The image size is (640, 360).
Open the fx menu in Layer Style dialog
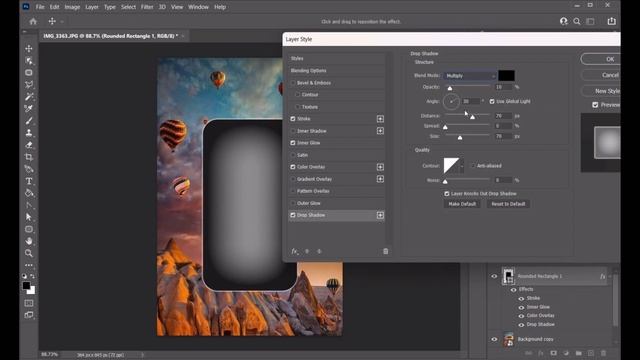[x=294, y=251]
